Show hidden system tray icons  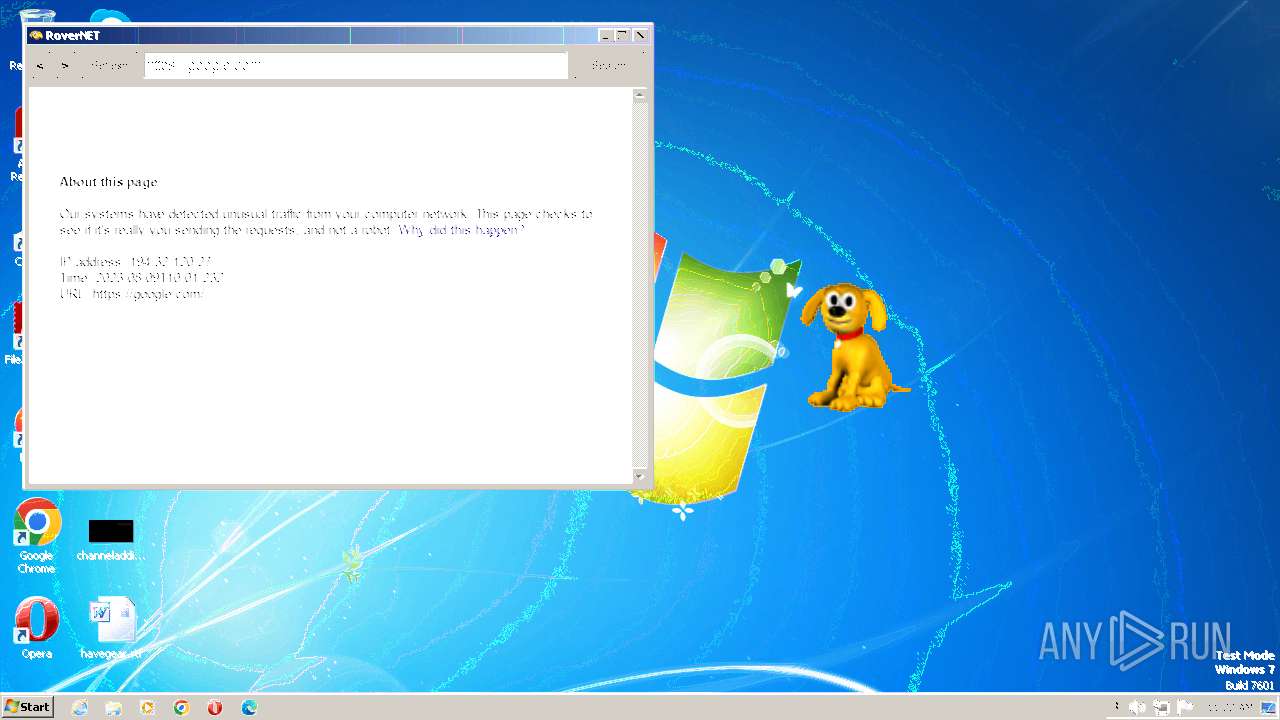click(1117, 707)
